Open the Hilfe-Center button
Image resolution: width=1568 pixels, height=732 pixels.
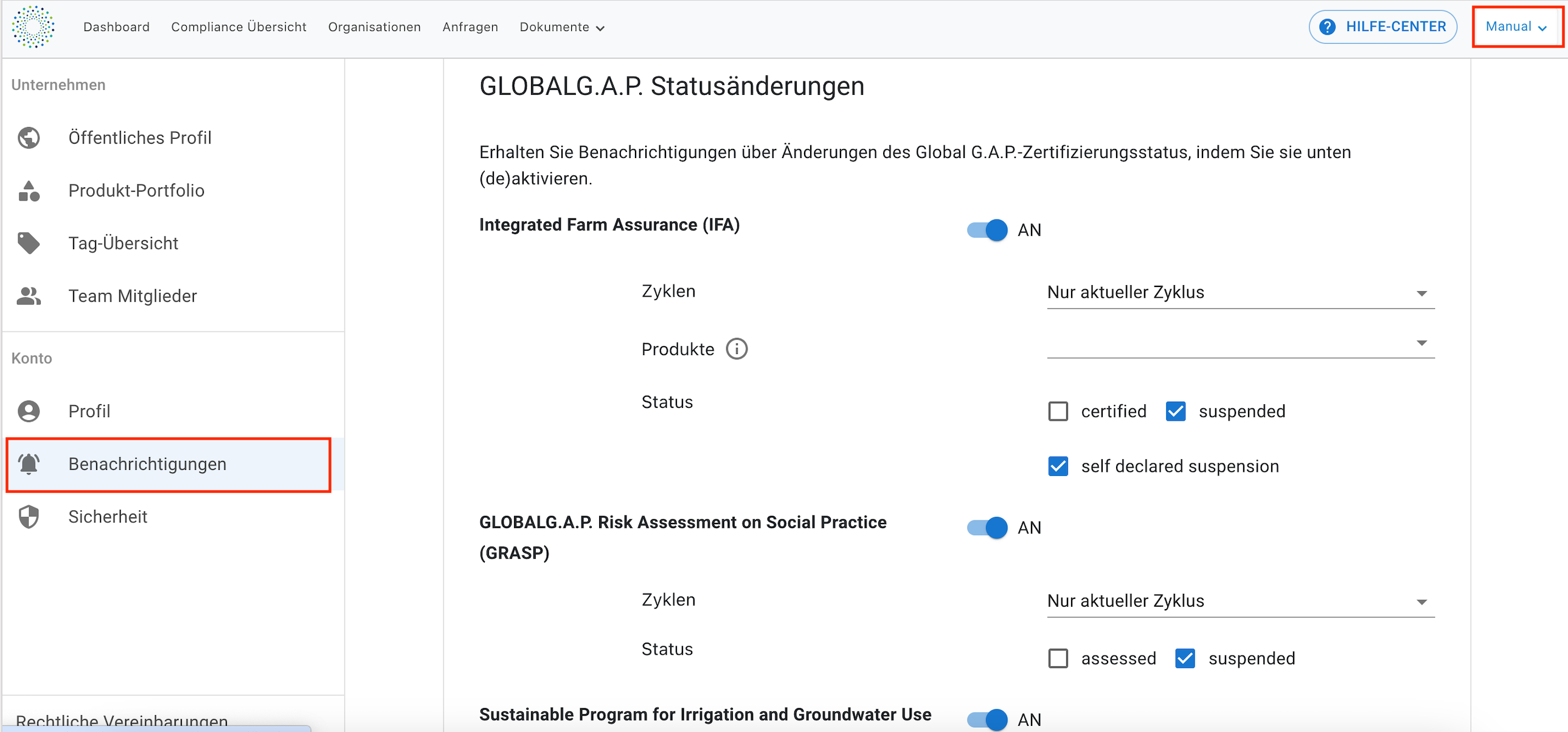(1382, 27)
